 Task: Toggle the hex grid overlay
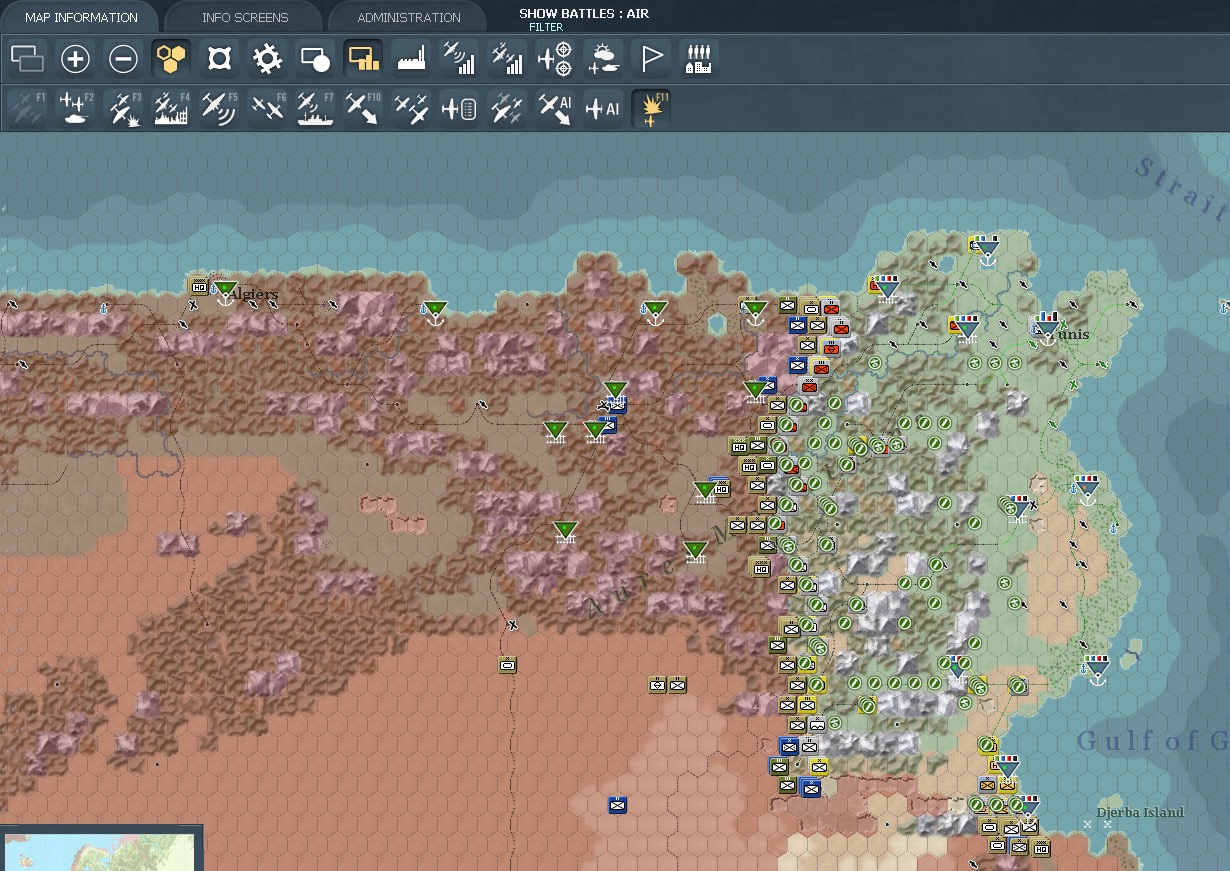point(171,58)
